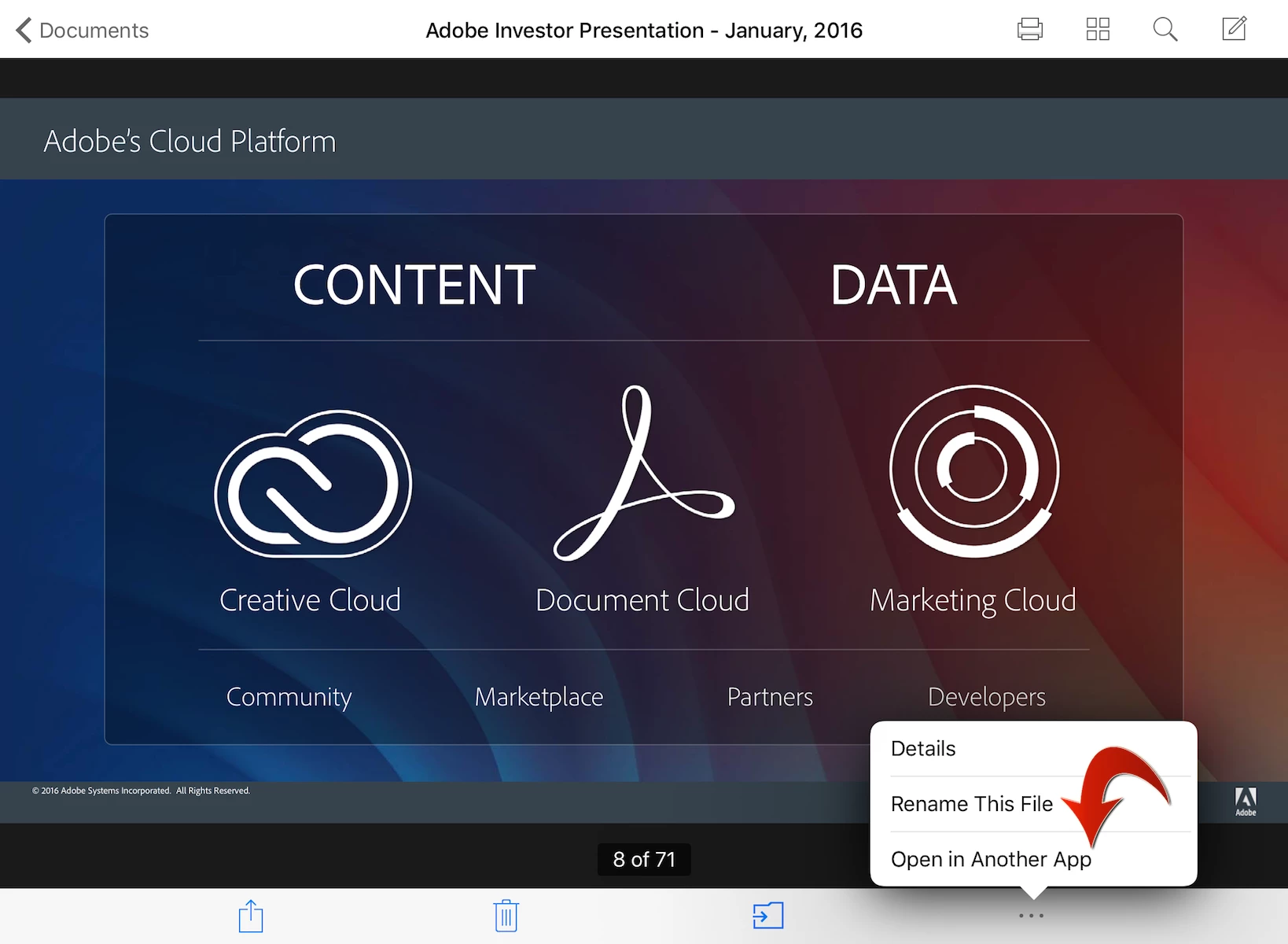Open search with the magnifier icon
Screen dimensions: 1288x944
1165,29
